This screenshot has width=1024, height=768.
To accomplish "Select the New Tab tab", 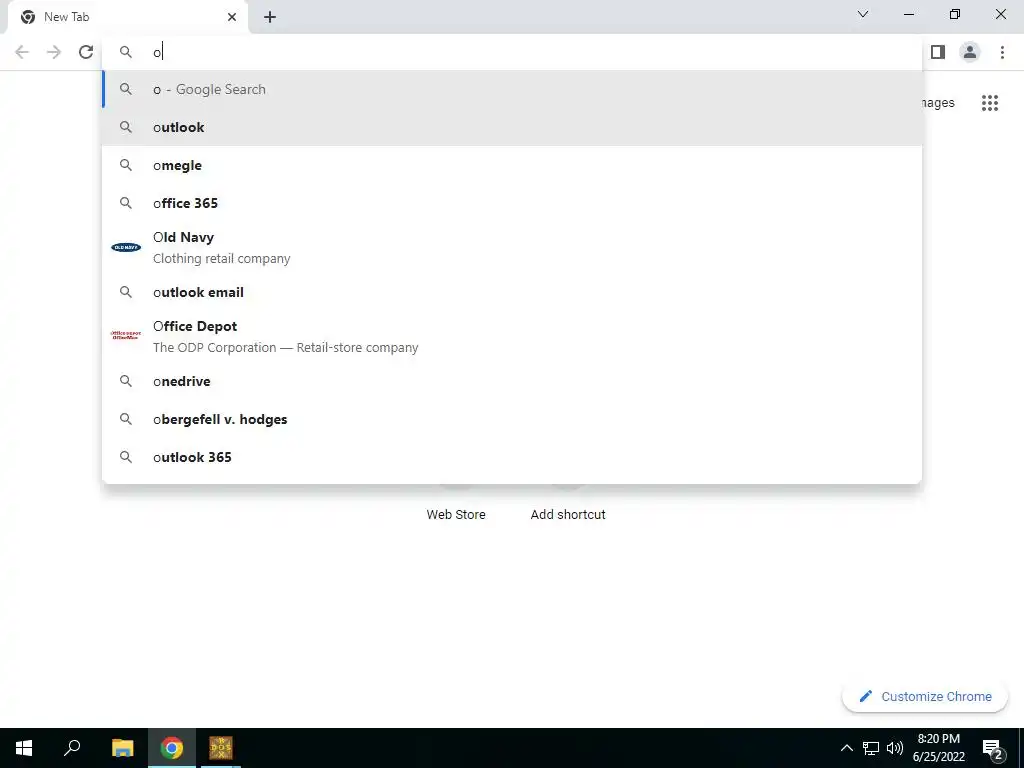I will click(128, 18).
